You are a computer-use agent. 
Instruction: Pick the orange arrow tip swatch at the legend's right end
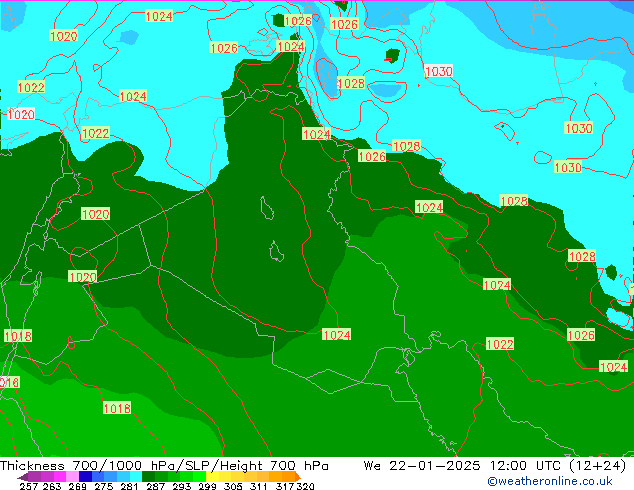click(298, 477)
